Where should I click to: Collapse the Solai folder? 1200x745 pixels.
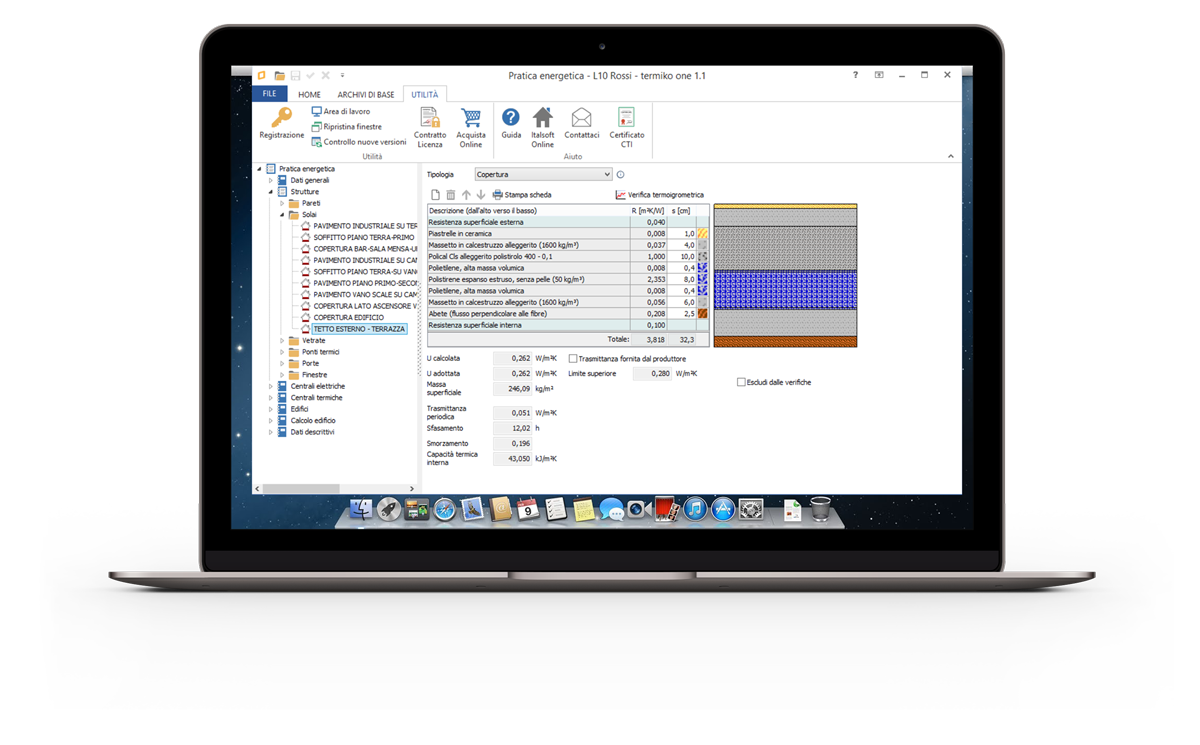pos(282,215)
